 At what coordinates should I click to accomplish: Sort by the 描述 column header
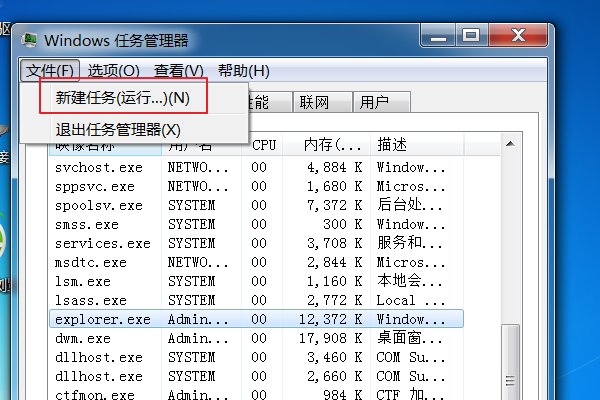[x=417, y=145]
